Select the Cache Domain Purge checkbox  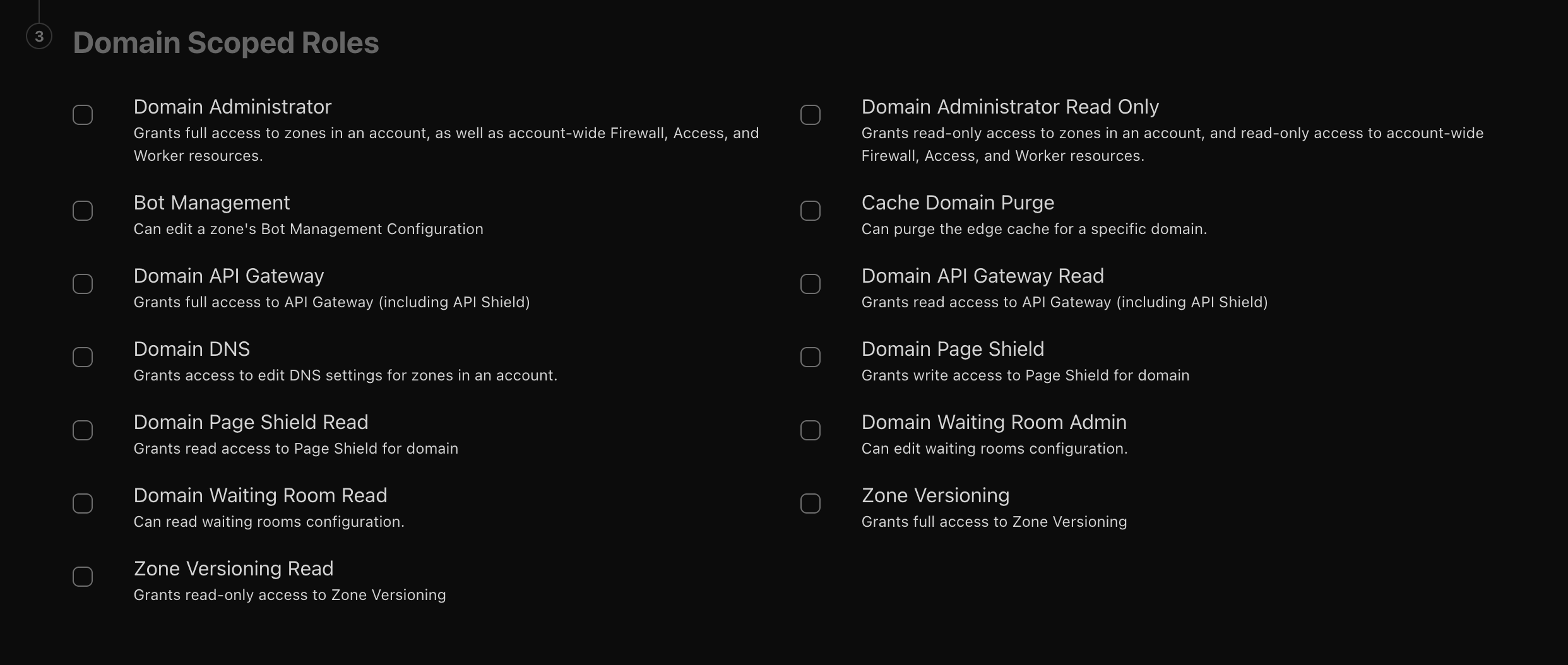[x=811, y=211]
